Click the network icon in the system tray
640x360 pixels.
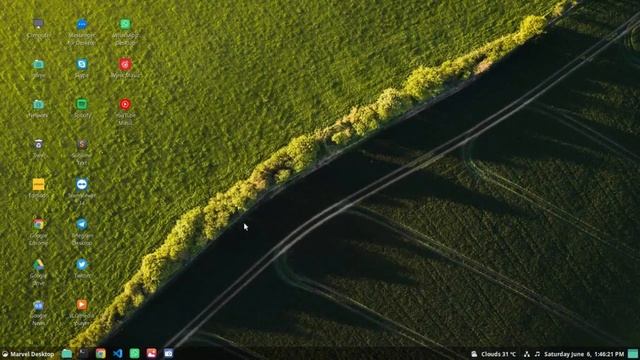click(527, 354)
